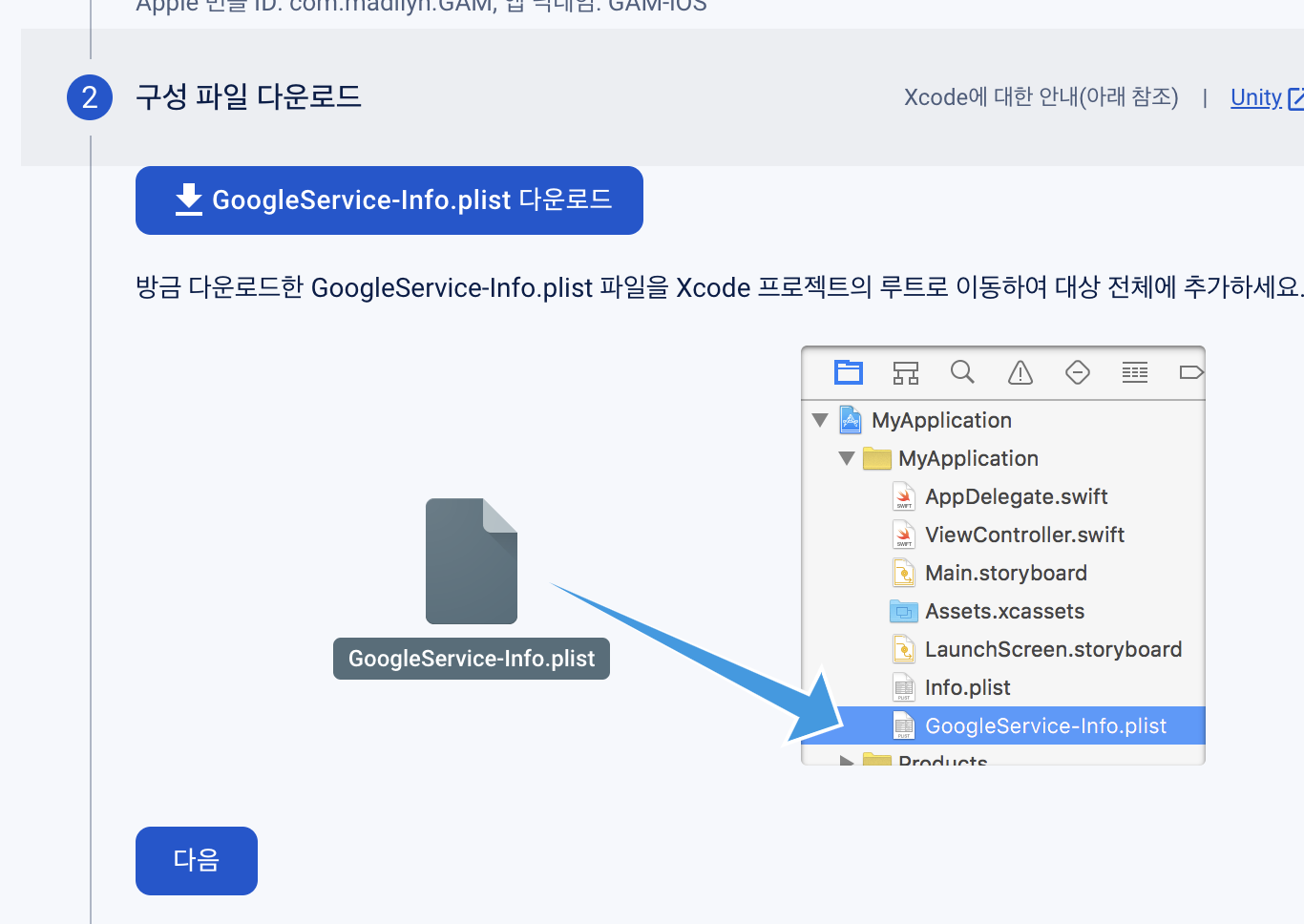Select Info.plist in the file tree
1304x924 pixels.
click(x=1003, y=687)
